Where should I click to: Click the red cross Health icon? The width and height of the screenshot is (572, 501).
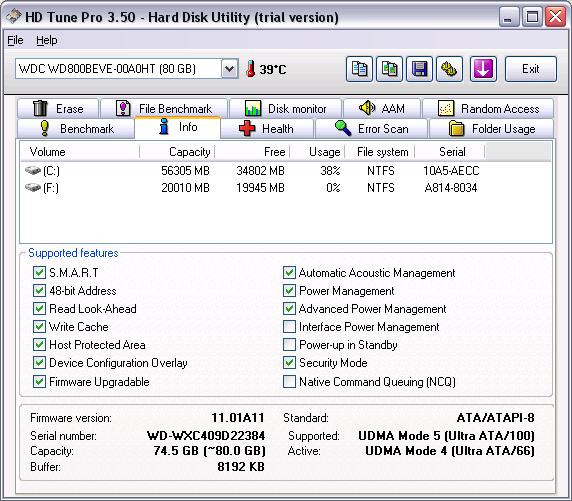pyautogui.click(x=247, y=128)
